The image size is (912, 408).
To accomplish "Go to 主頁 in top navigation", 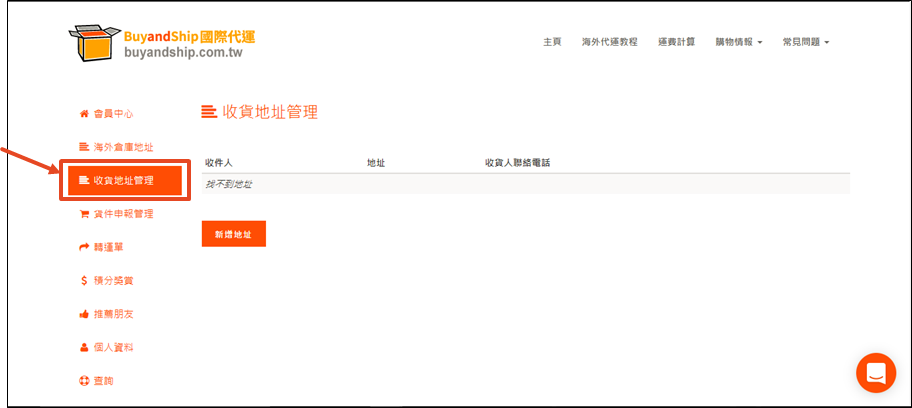I will 552,42.
